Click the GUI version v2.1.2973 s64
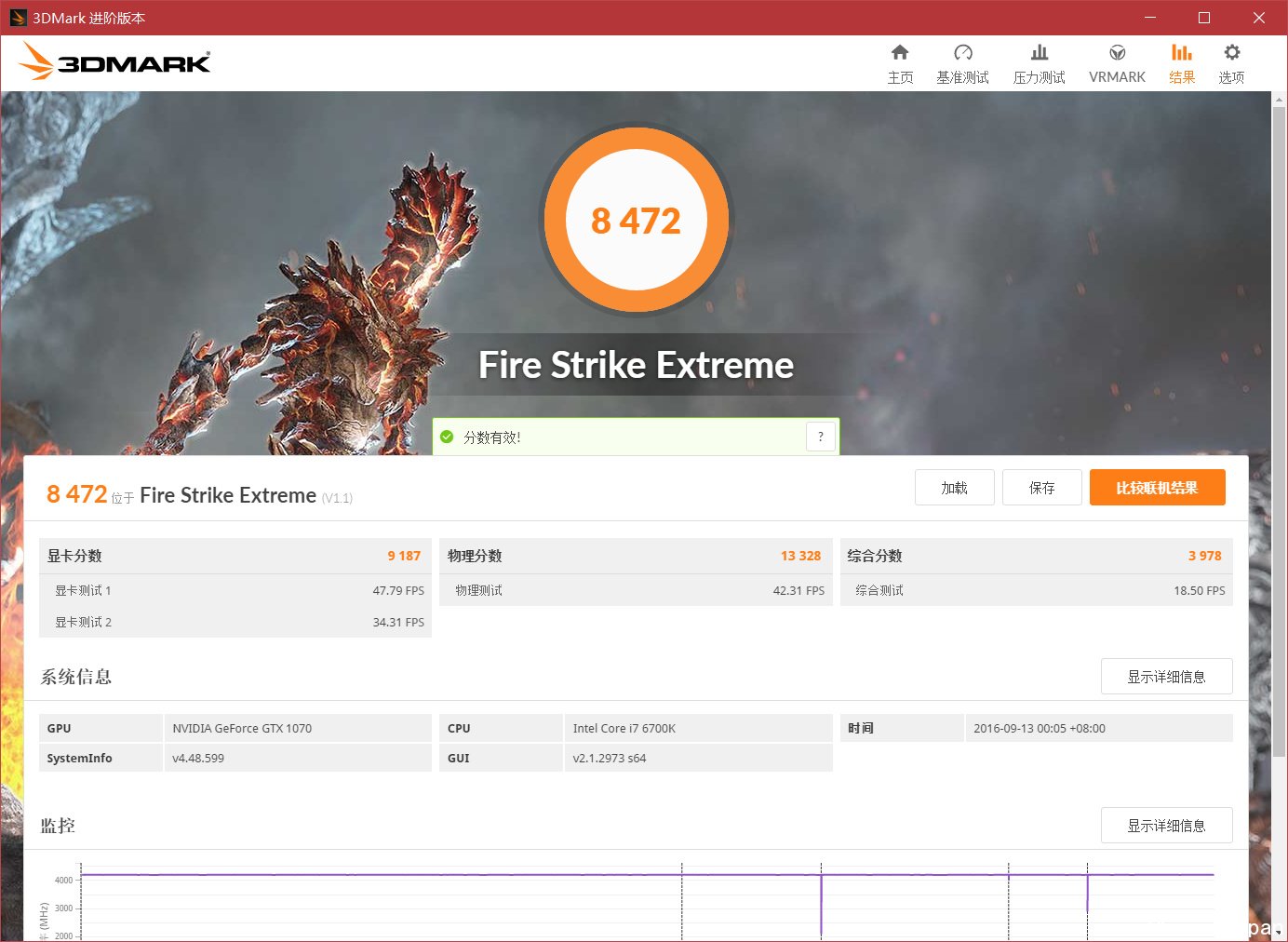The image size is (1288, 942). 610,758
